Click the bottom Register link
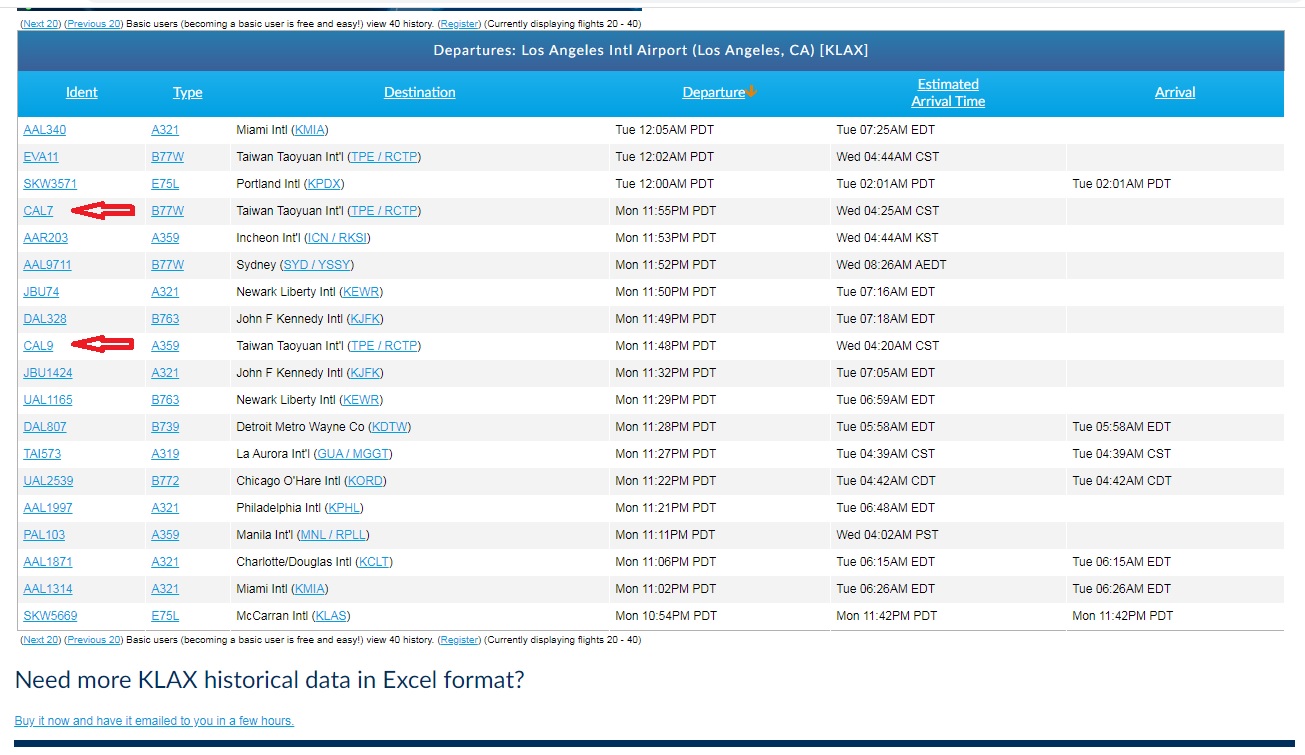 click(459, 640)
